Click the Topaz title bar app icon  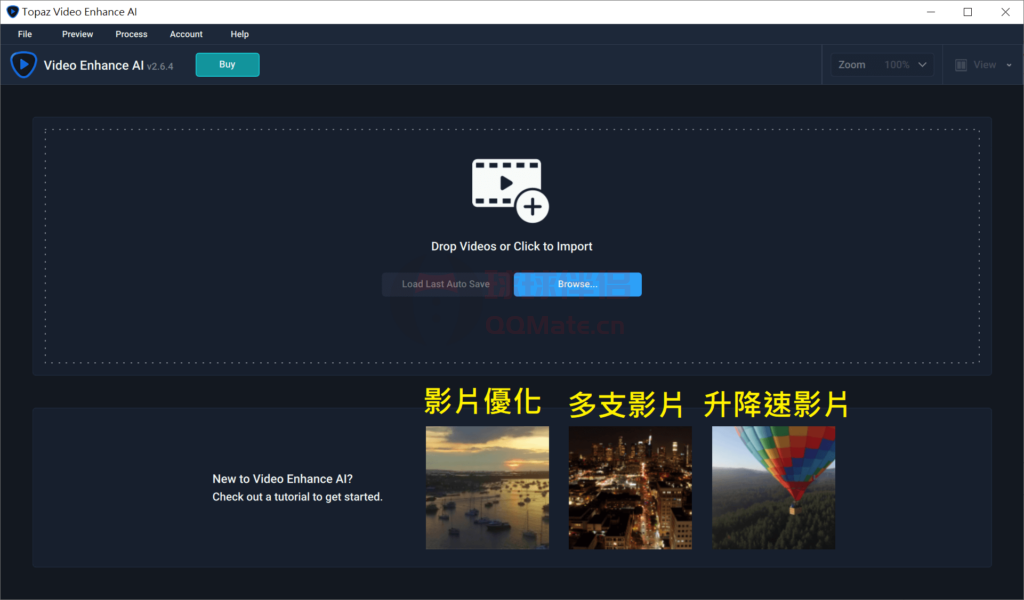tap(12, 12)
